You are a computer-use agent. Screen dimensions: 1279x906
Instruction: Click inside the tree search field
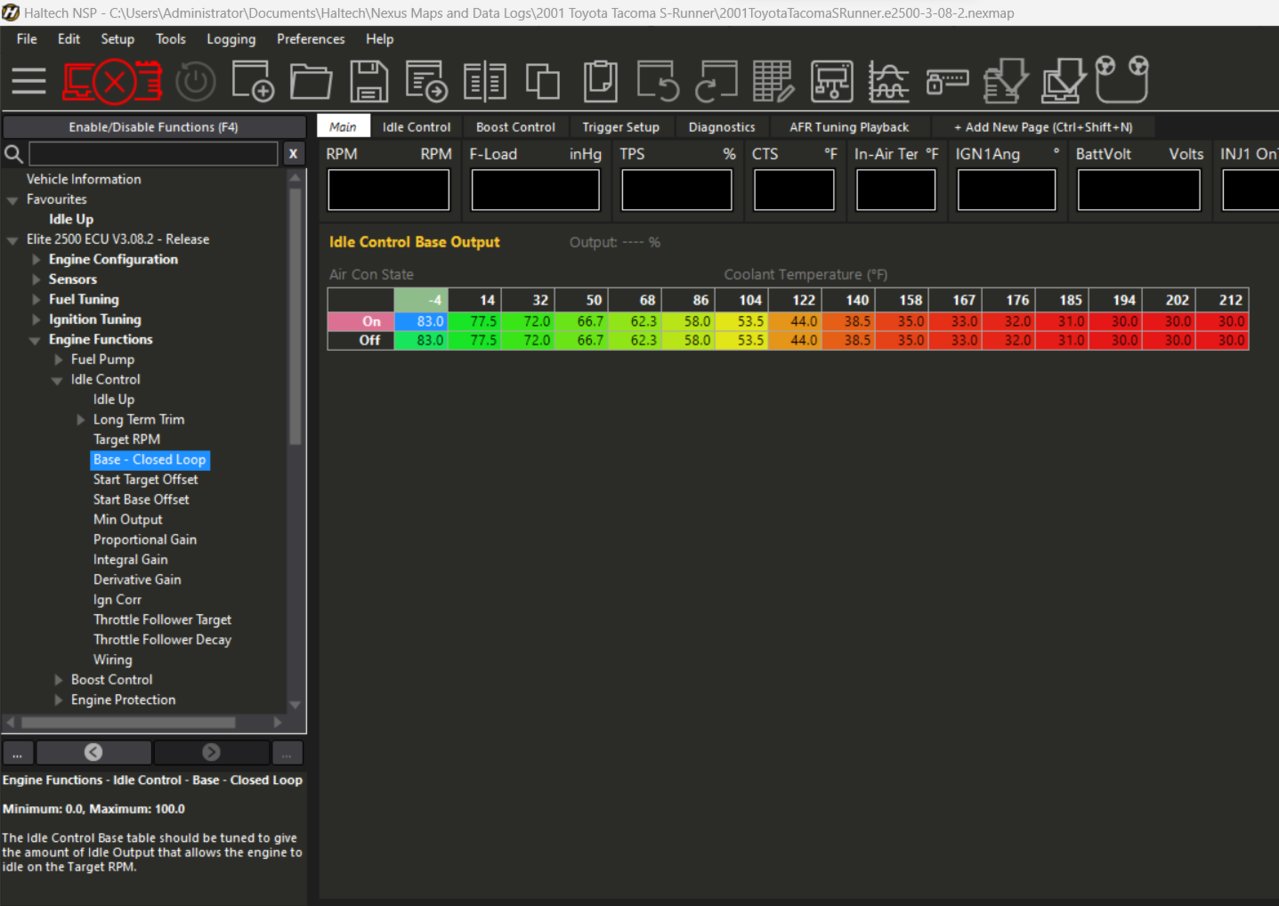click(x=153, y=154)
